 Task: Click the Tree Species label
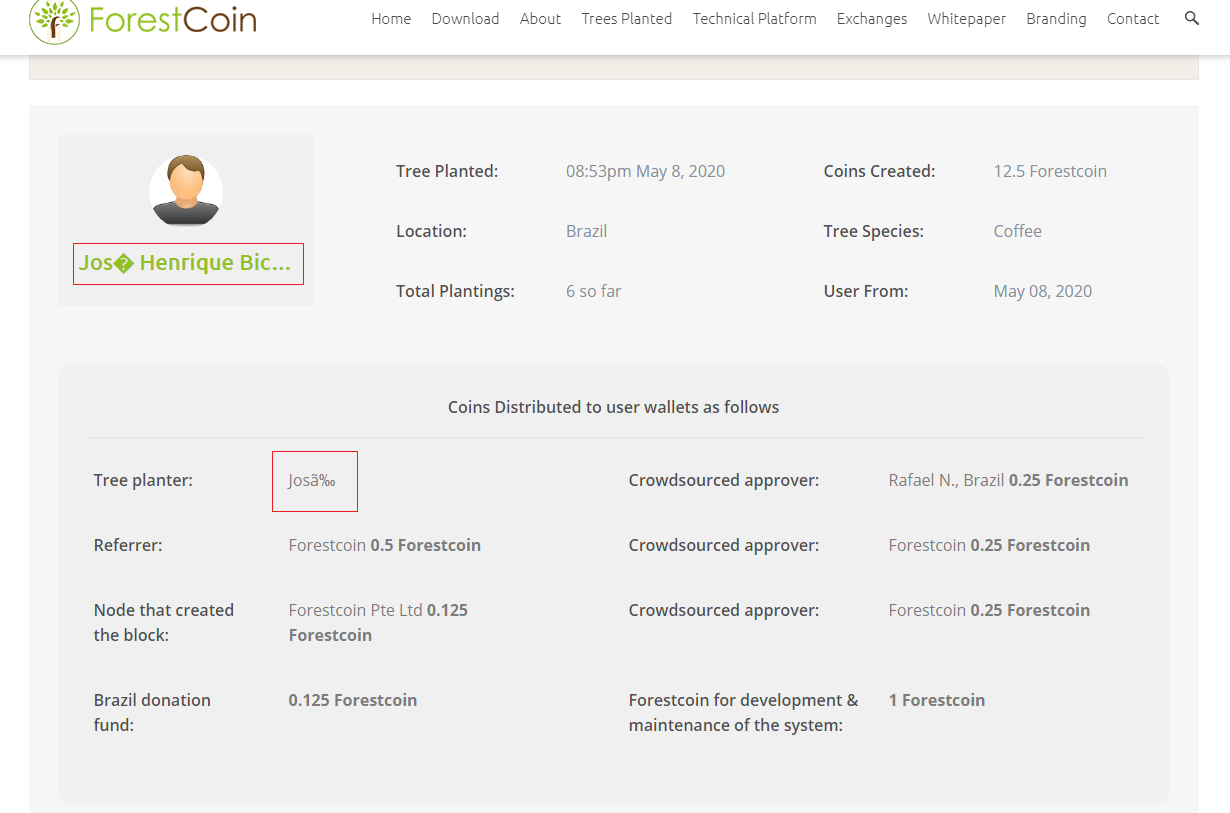873,231
